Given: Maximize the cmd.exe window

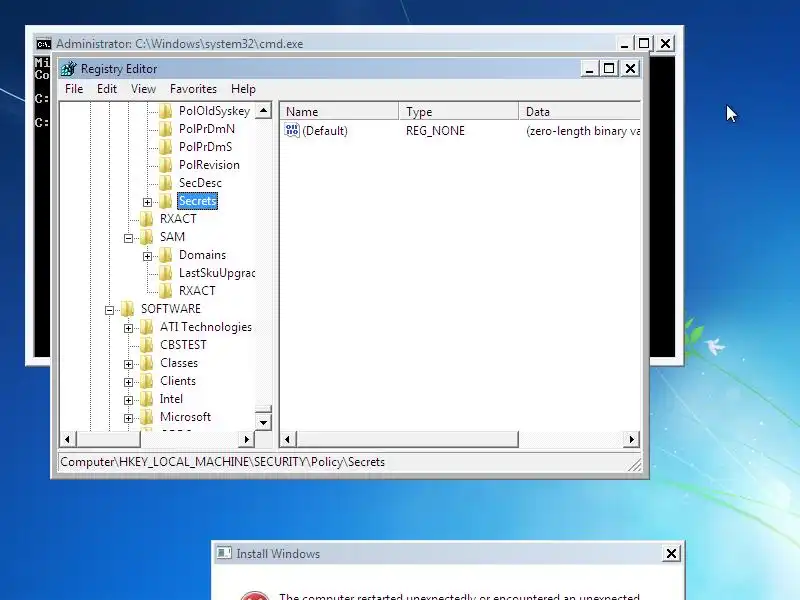Looking at the screenshot, I should (x=644, y=43).
